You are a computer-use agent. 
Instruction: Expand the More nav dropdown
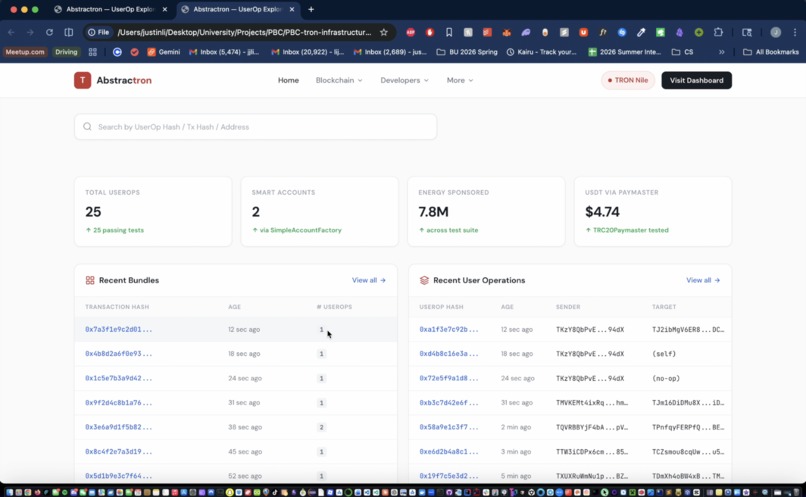460,80
